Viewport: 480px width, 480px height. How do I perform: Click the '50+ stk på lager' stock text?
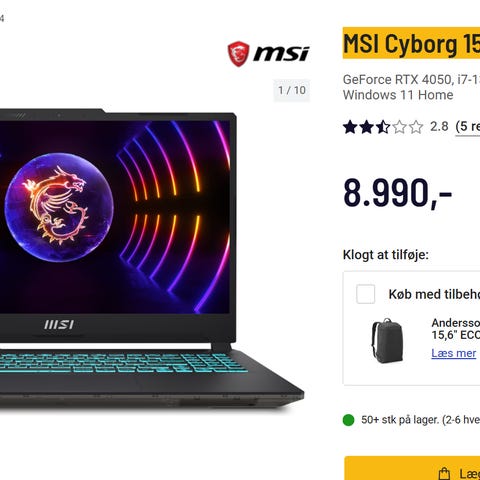pos(420,420)
